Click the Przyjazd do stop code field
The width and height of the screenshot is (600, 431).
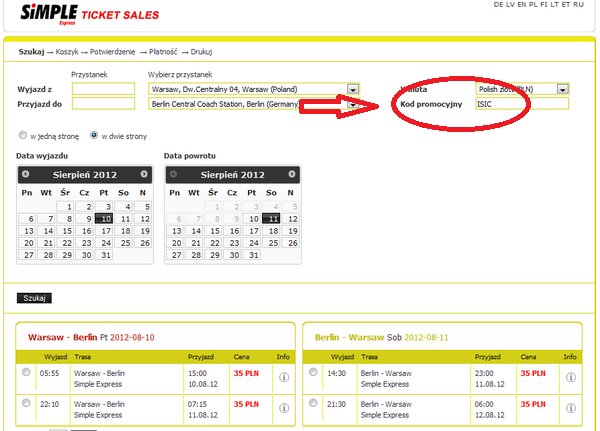[103, 103]
